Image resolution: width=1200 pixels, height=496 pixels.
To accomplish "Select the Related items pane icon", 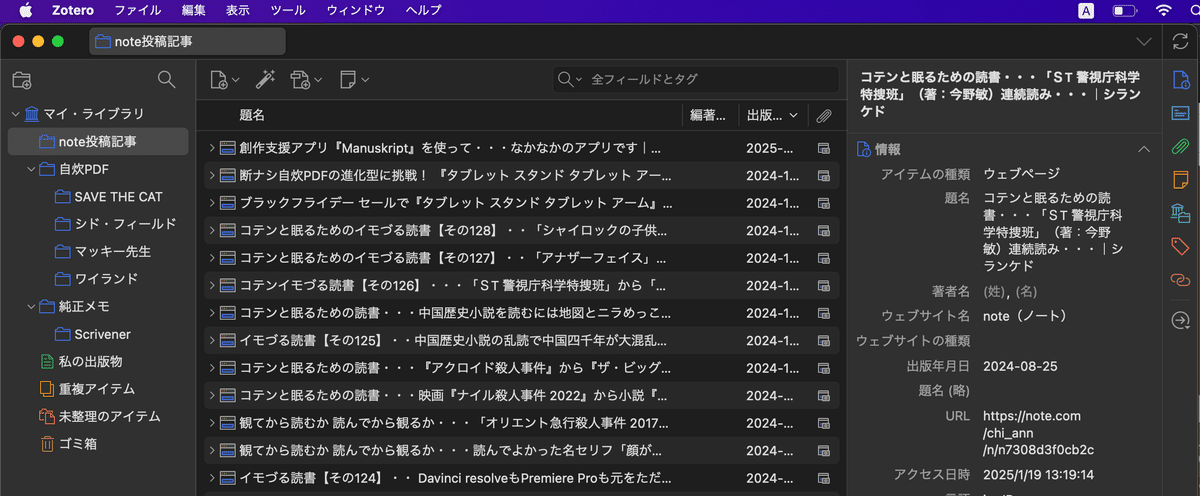I will [x=1180, y=280].
